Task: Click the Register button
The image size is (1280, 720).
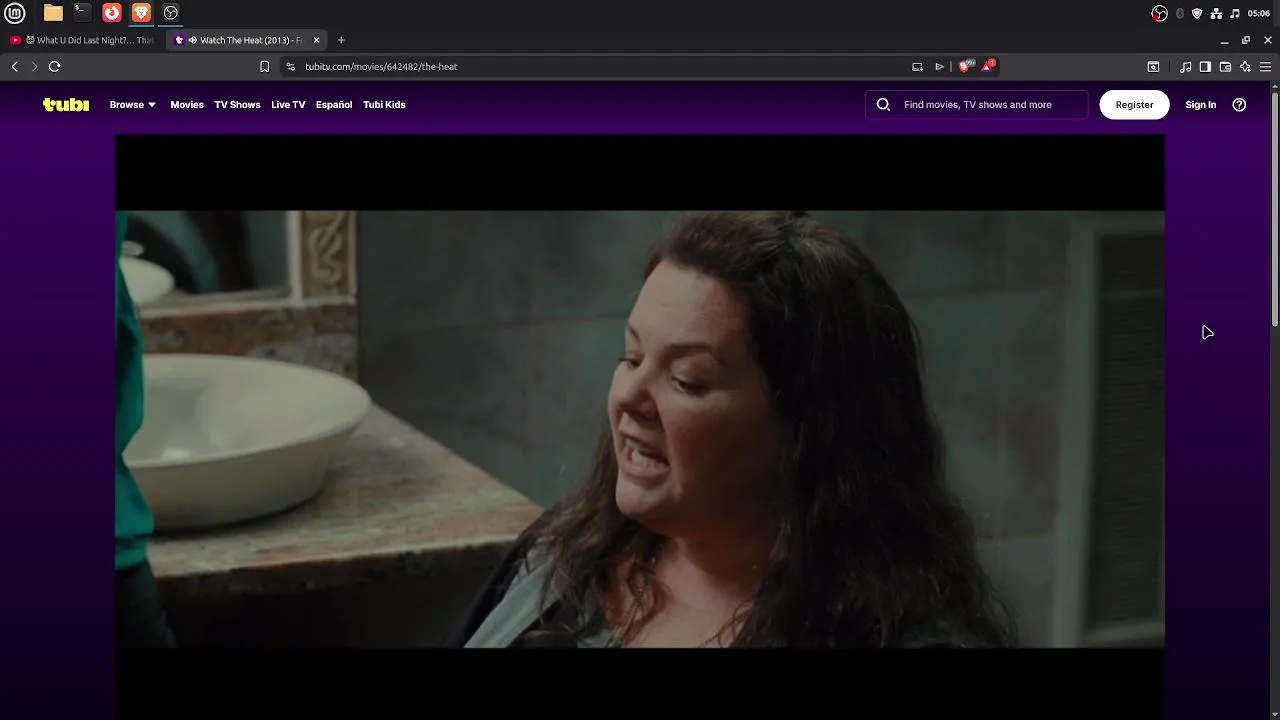Action: pyautogui.click(x=1134, y=104)
